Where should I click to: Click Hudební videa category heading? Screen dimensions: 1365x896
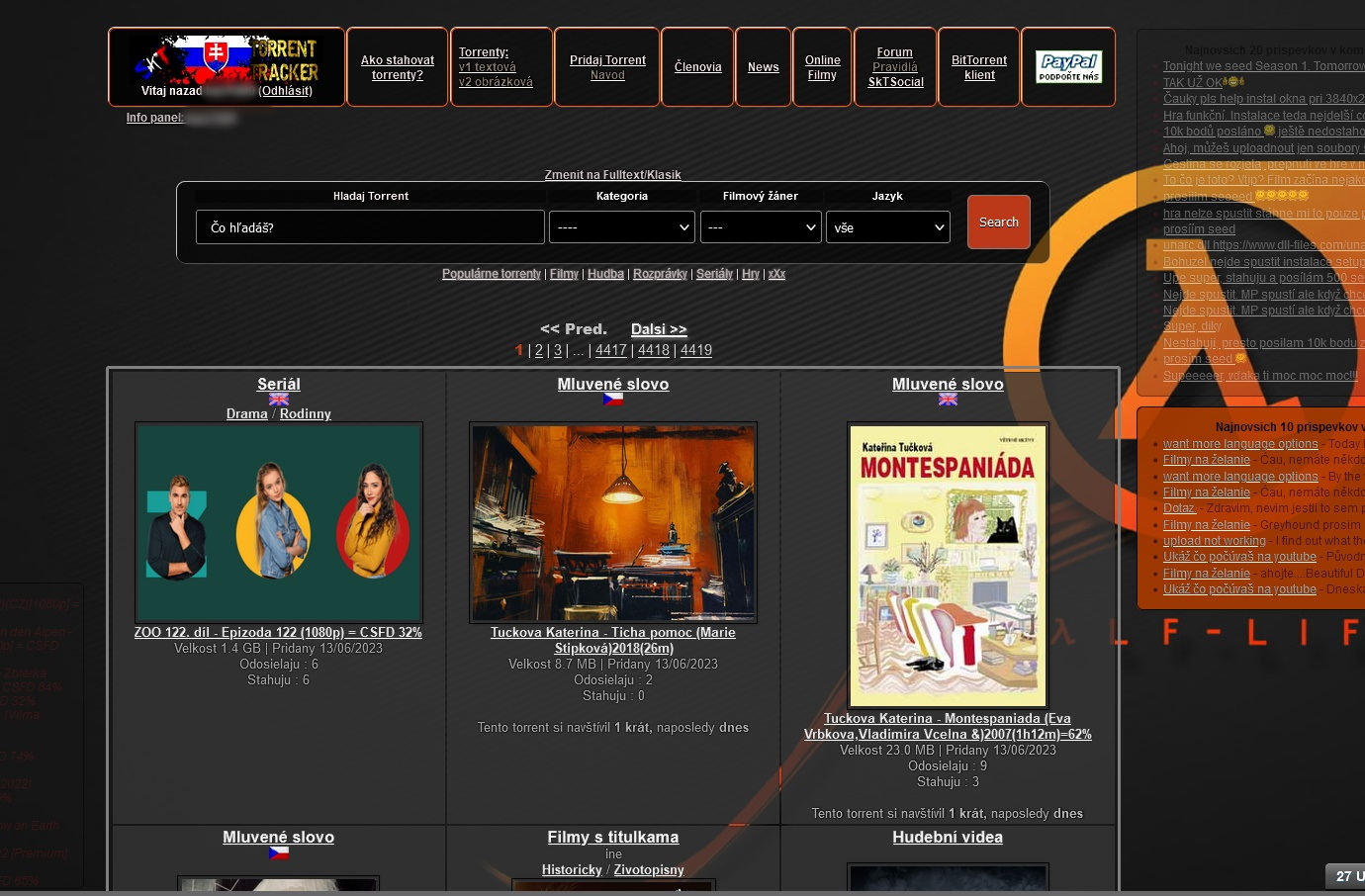click(948, 837)
